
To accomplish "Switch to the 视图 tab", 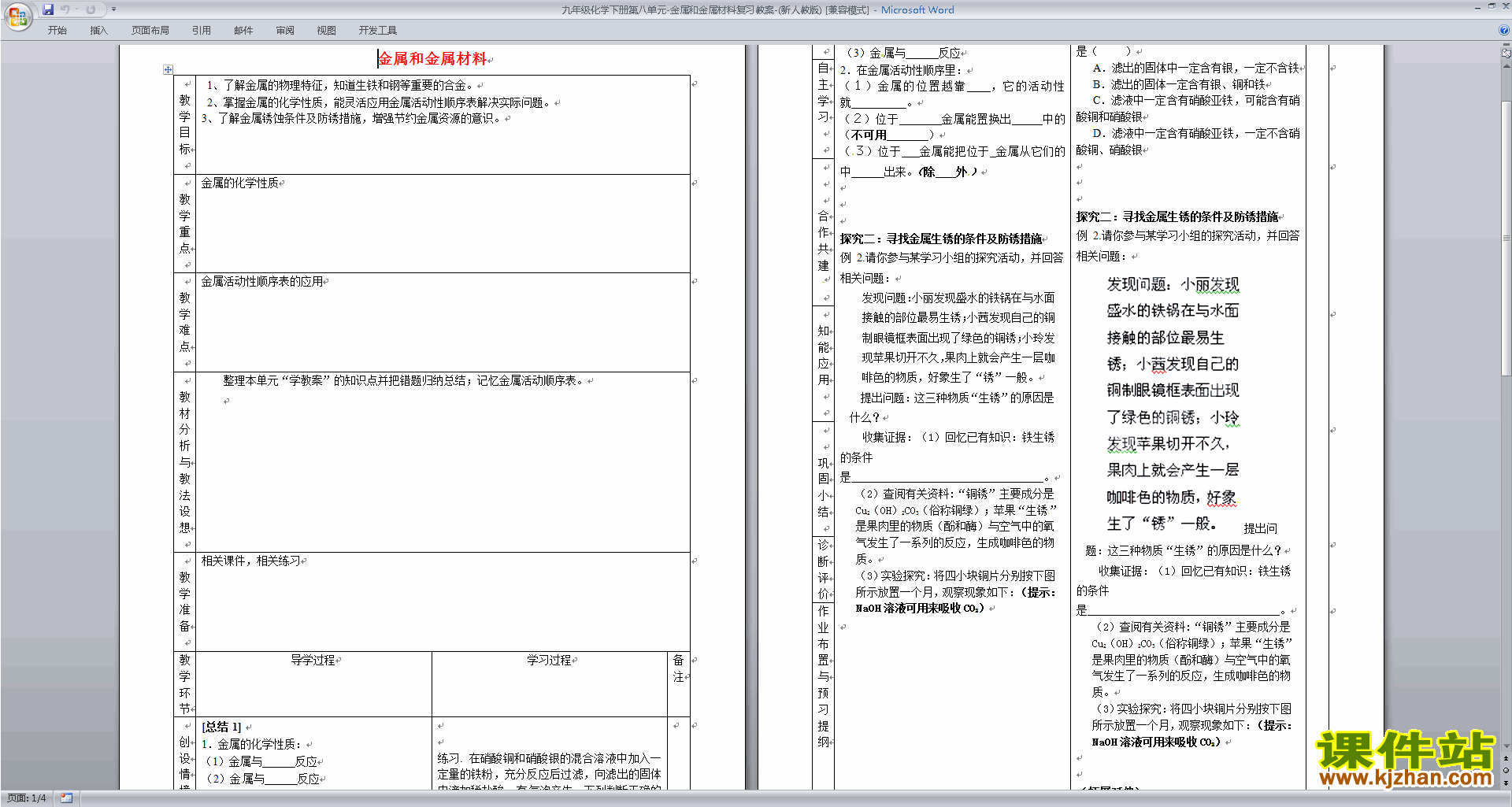I will (326, 30).
